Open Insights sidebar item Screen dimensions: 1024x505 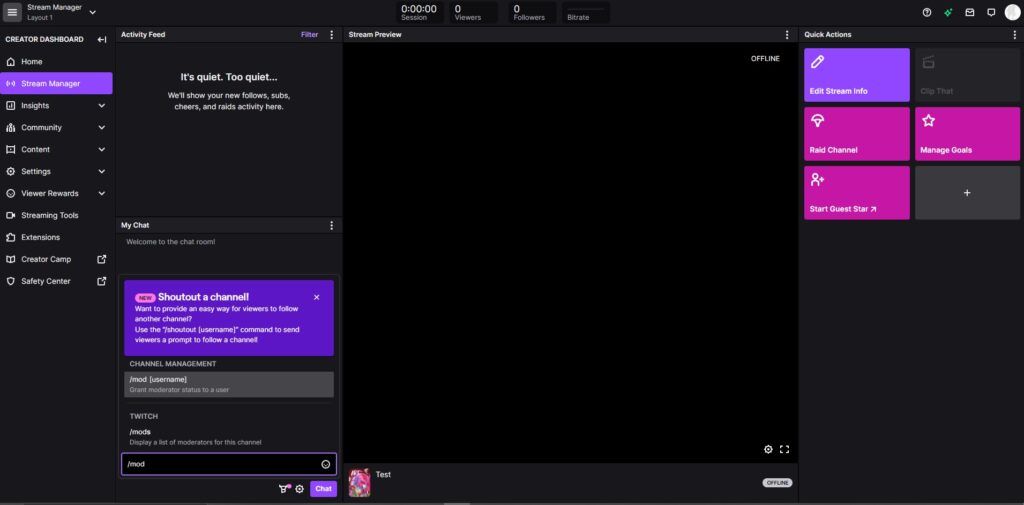point(35,106)
